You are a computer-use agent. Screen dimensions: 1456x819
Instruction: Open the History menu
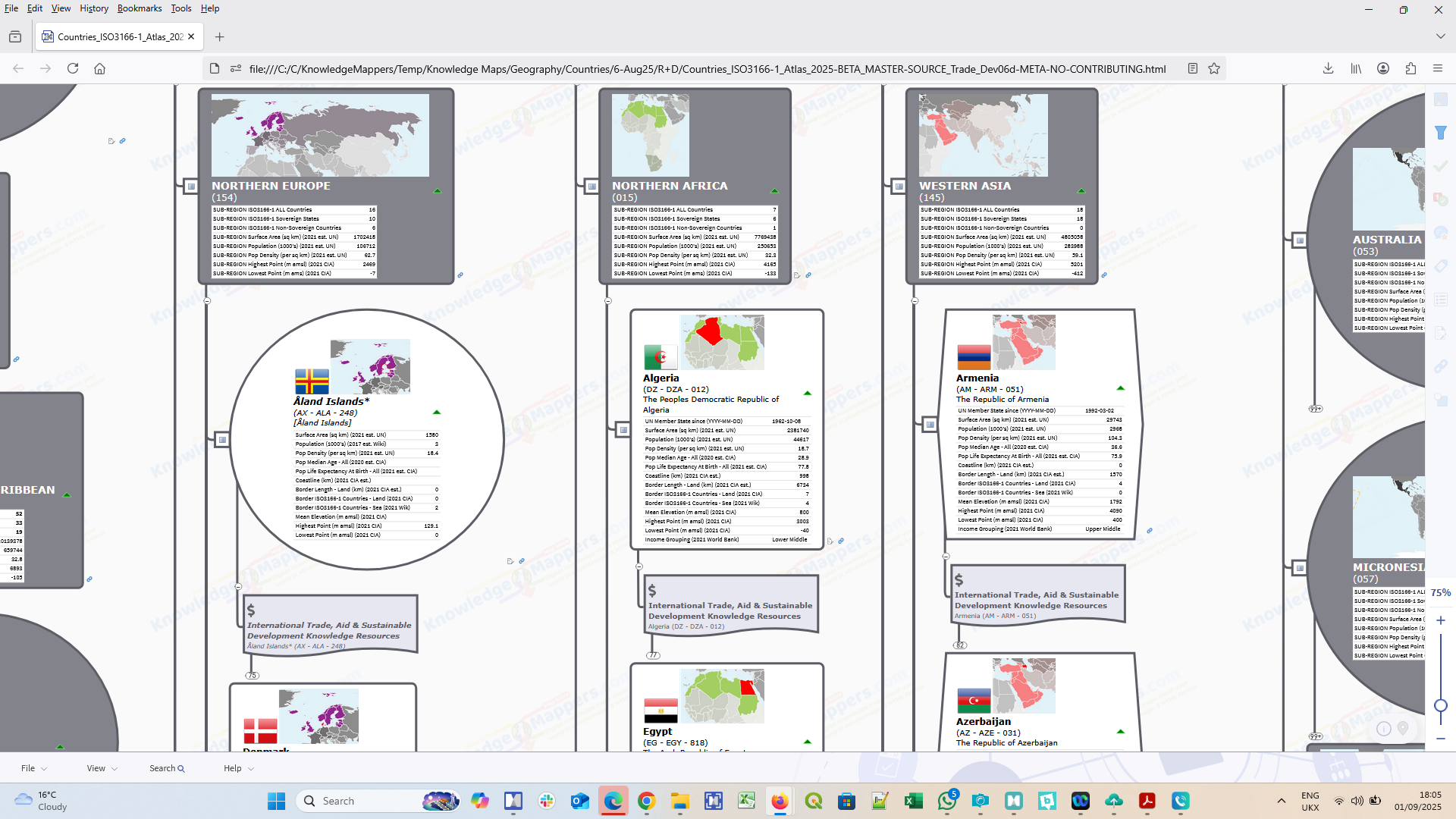[94, 8]
